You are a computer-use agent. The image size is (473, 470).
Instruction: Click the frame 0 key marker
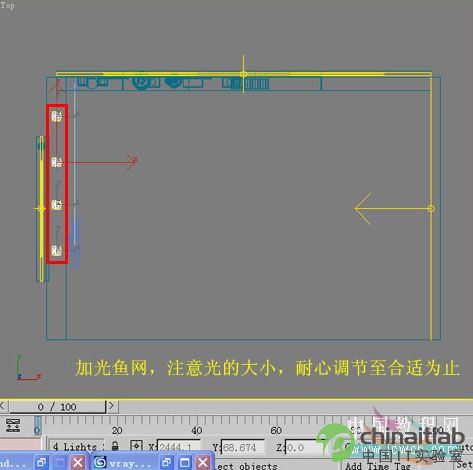[x=37, y=426]
